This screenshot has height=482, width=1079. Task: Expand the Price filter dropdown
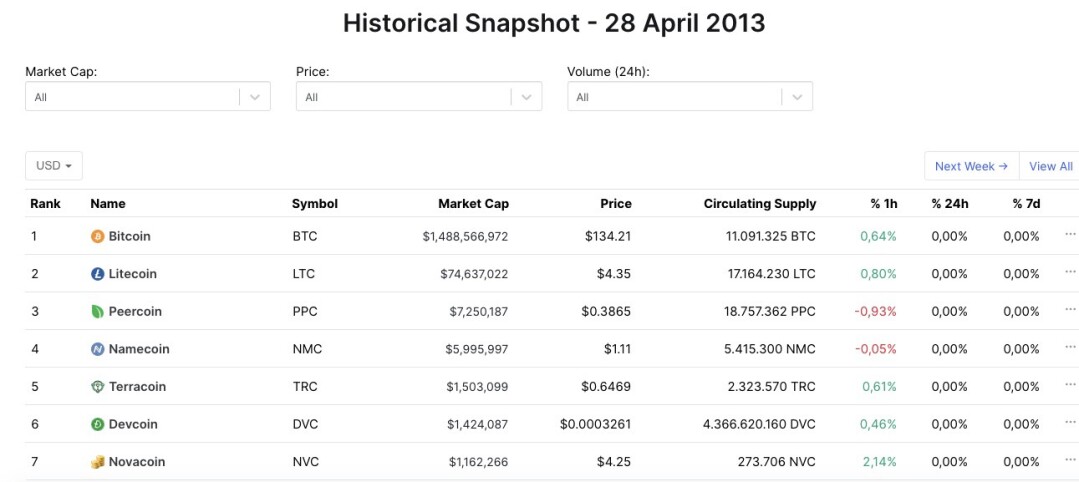pos(419,96)
